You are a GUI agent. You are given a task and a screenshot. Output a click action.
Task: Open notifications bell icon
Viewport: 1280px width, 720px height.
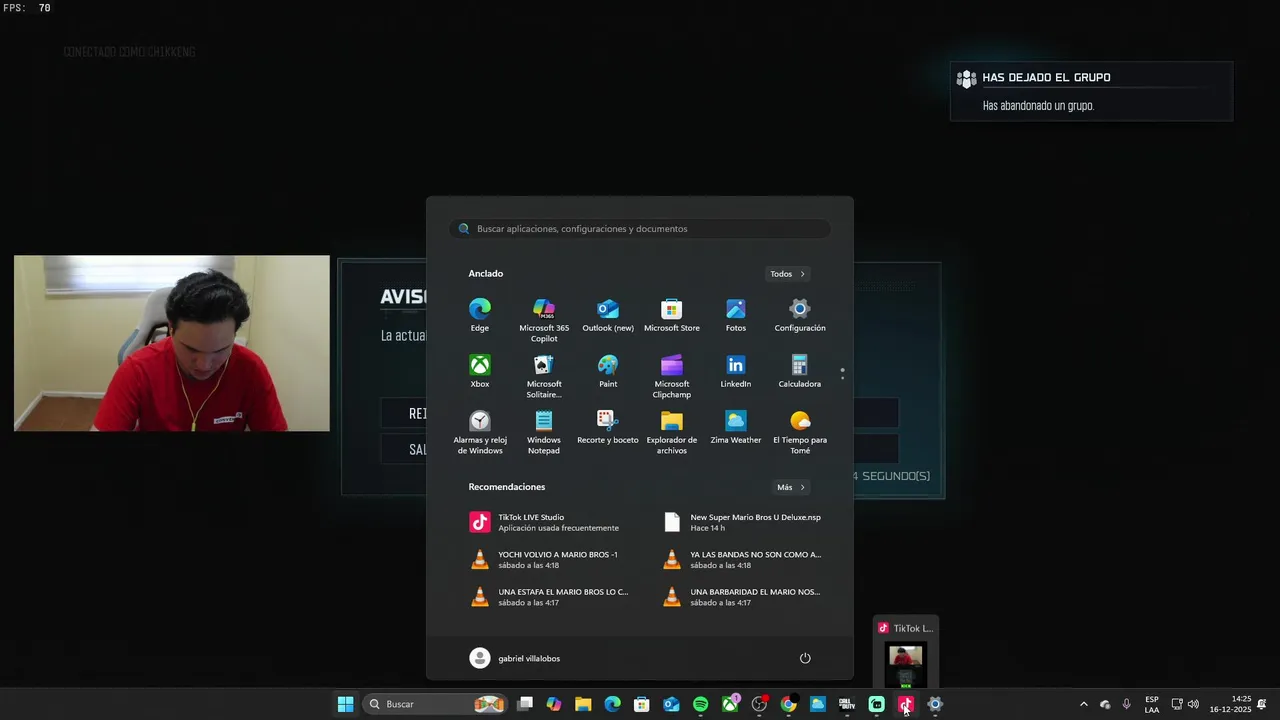point(1262,704)
